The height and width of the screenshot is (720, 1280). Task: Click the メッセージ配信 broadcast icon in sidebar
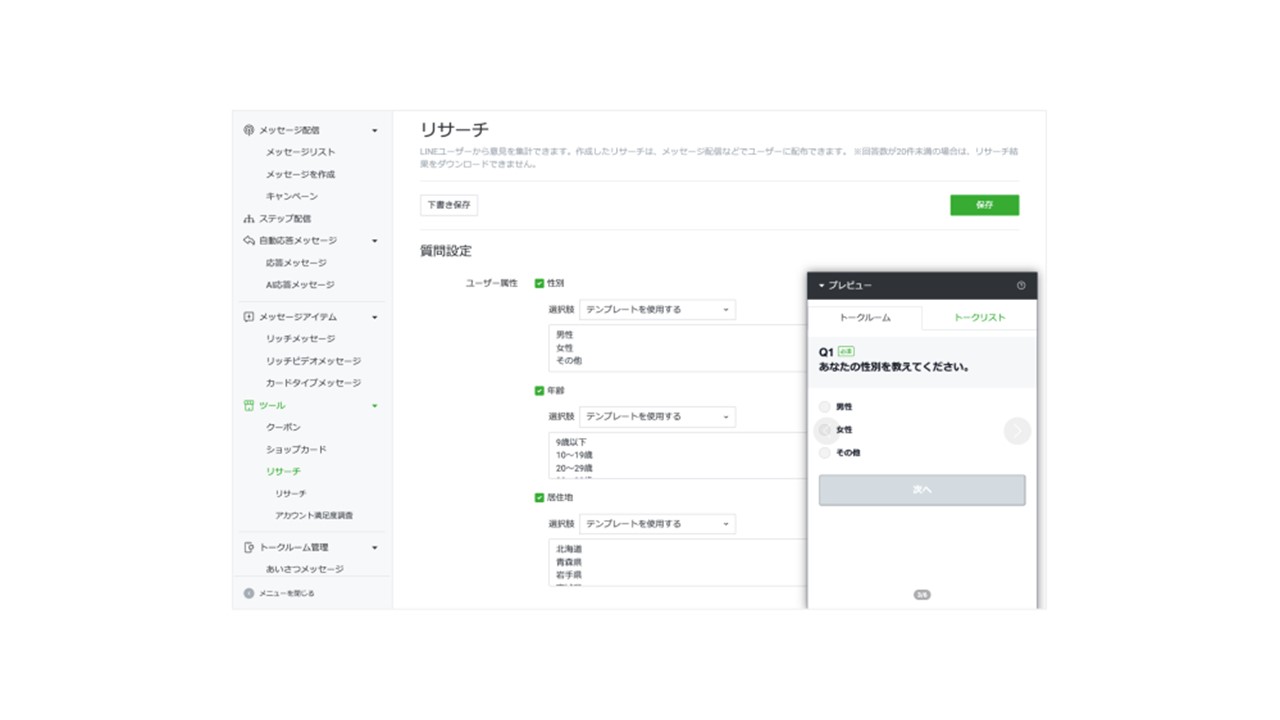[249, 130]
